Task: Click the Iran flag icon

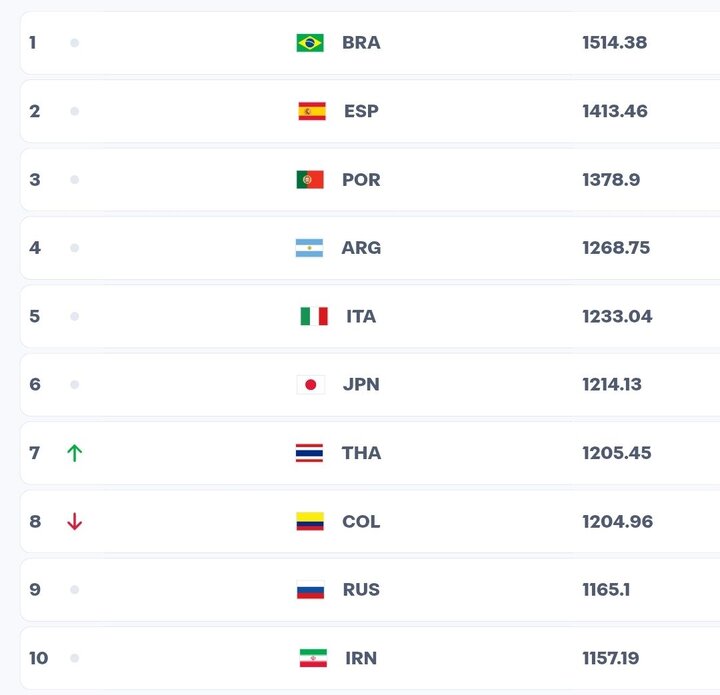Action: (313, 658)
